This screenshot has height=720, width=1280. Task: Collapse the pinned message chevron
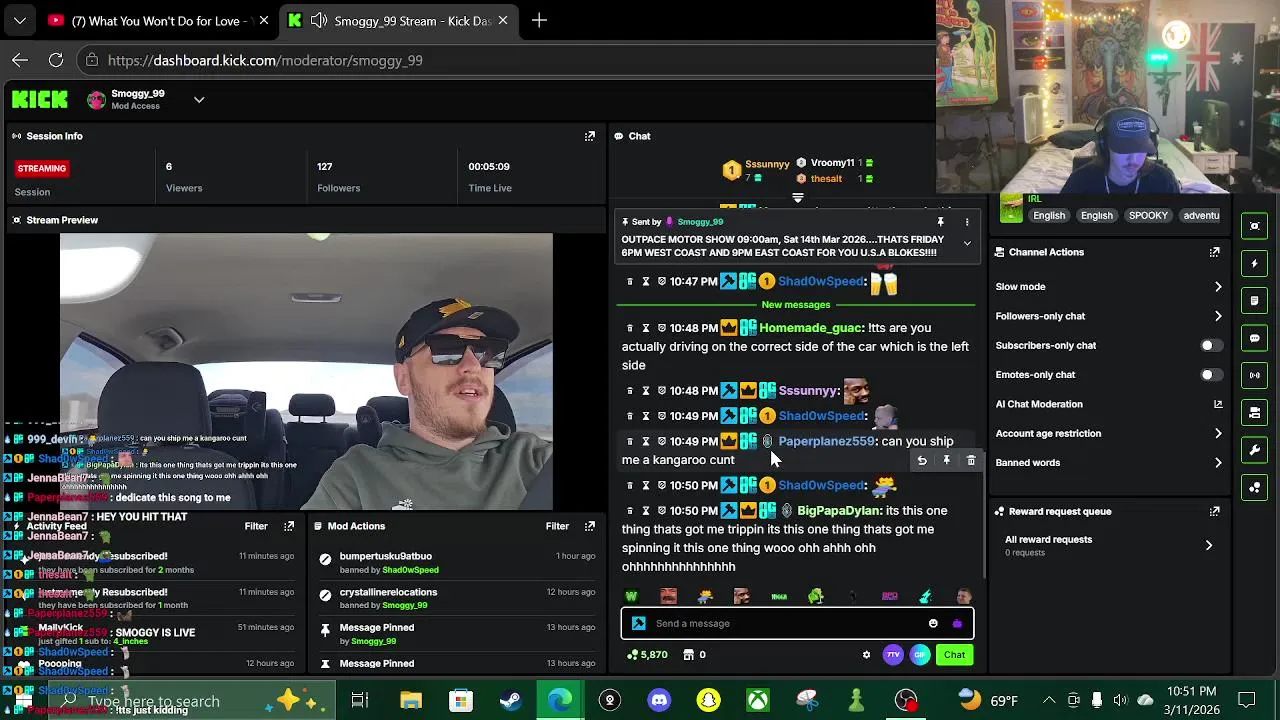[x=967, y=243]
